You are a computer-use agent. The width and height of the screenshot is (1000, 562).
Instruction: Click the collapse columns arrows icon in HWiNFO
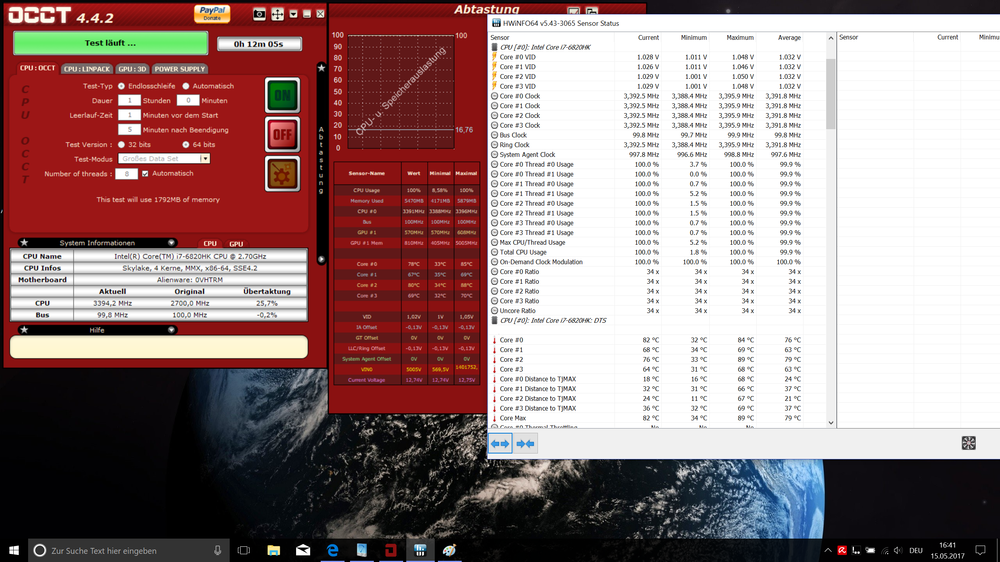point(526,443)
